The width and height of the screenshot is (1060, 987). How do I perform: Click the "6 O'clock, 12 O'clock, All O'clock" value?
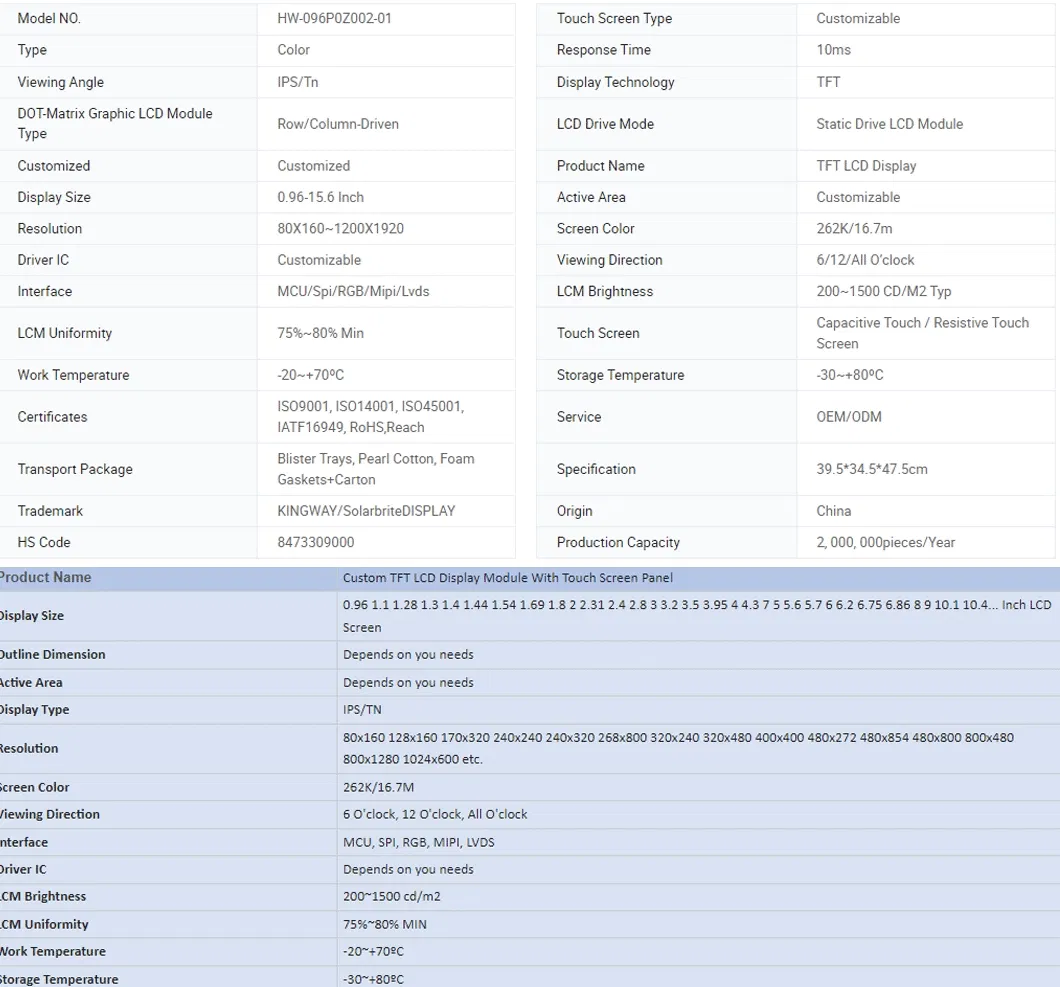[x=435, y=815]
